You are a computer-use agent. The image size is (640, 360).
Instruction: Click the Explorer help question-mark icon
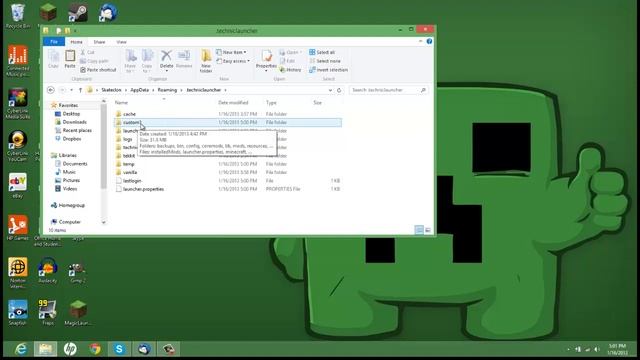[x=429, y=41]
